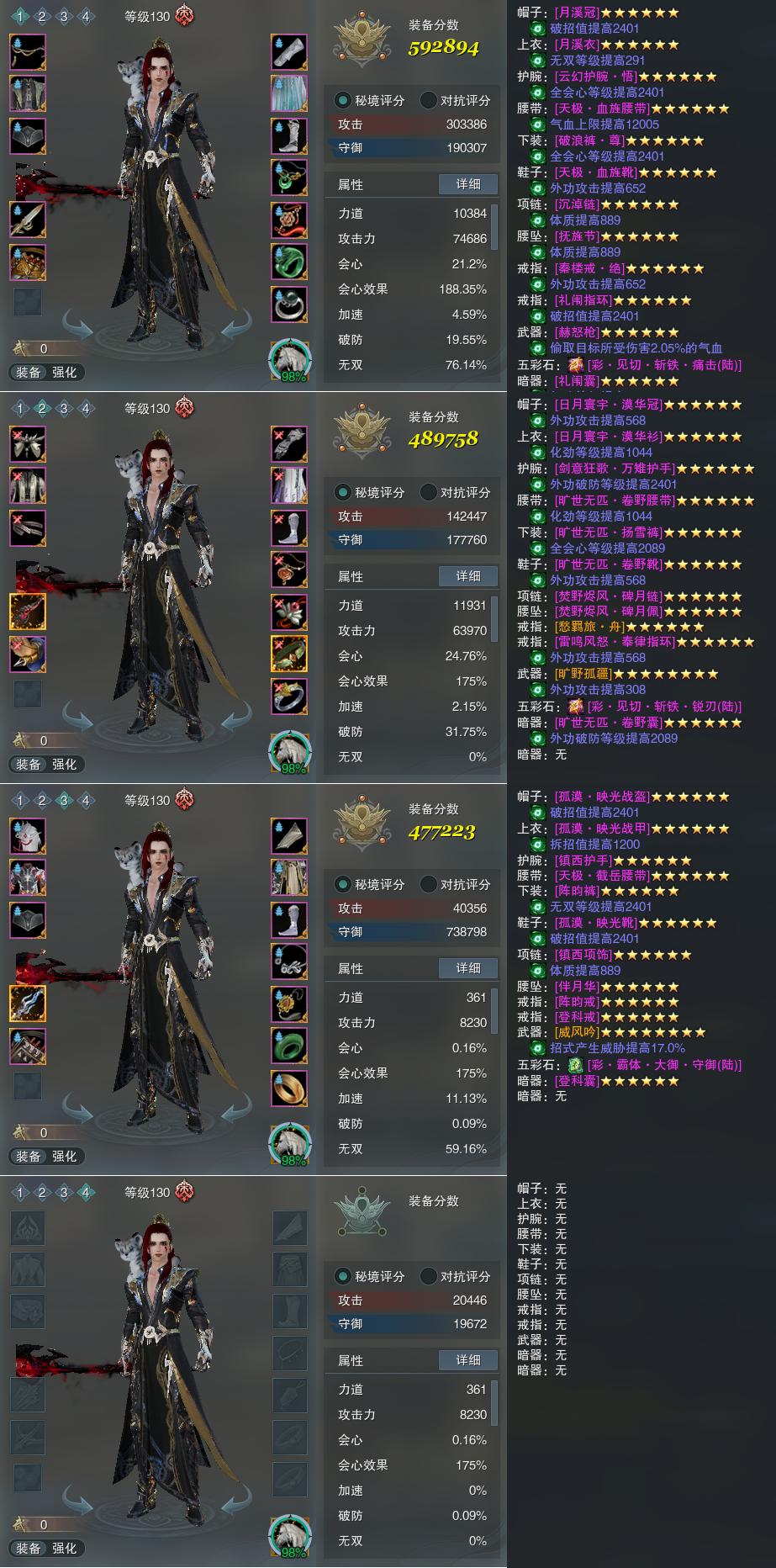Click the green jade bracelet icon in the third panel
Viewport: 776px width, 1568px height.
click(289, 1046)
